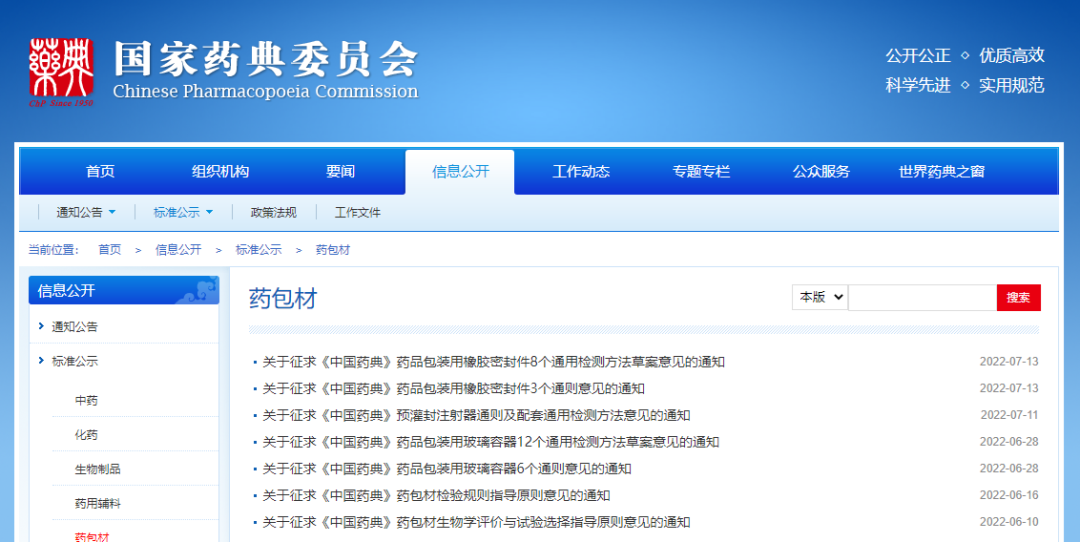Open the 专题专栏 navigation tab
1080x542 pixels.
point(701,171)
